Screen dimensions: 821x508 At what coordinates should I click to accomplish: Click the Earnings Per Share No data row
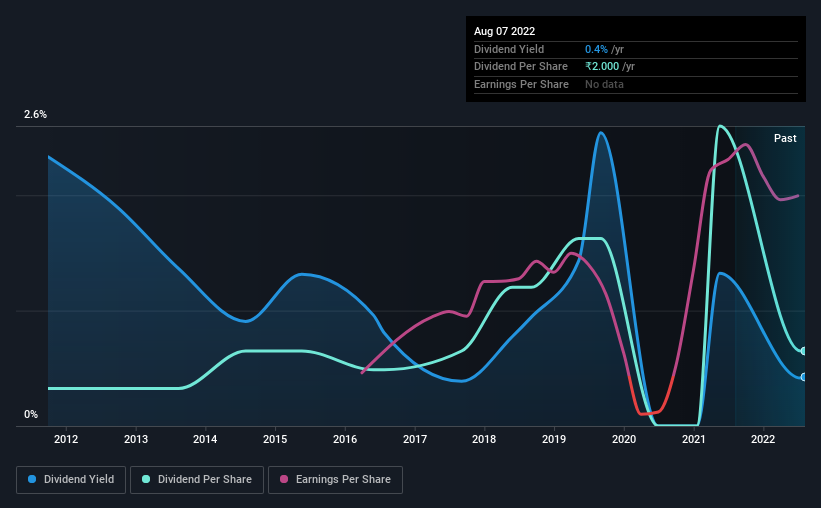636,84
